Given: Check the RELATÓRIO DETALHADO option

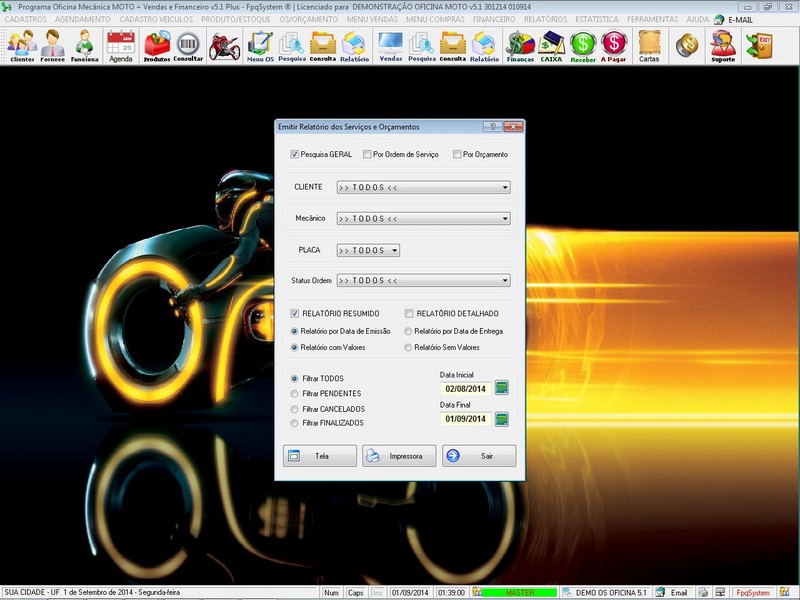Looking at the screenshot, I should (409, 313).
